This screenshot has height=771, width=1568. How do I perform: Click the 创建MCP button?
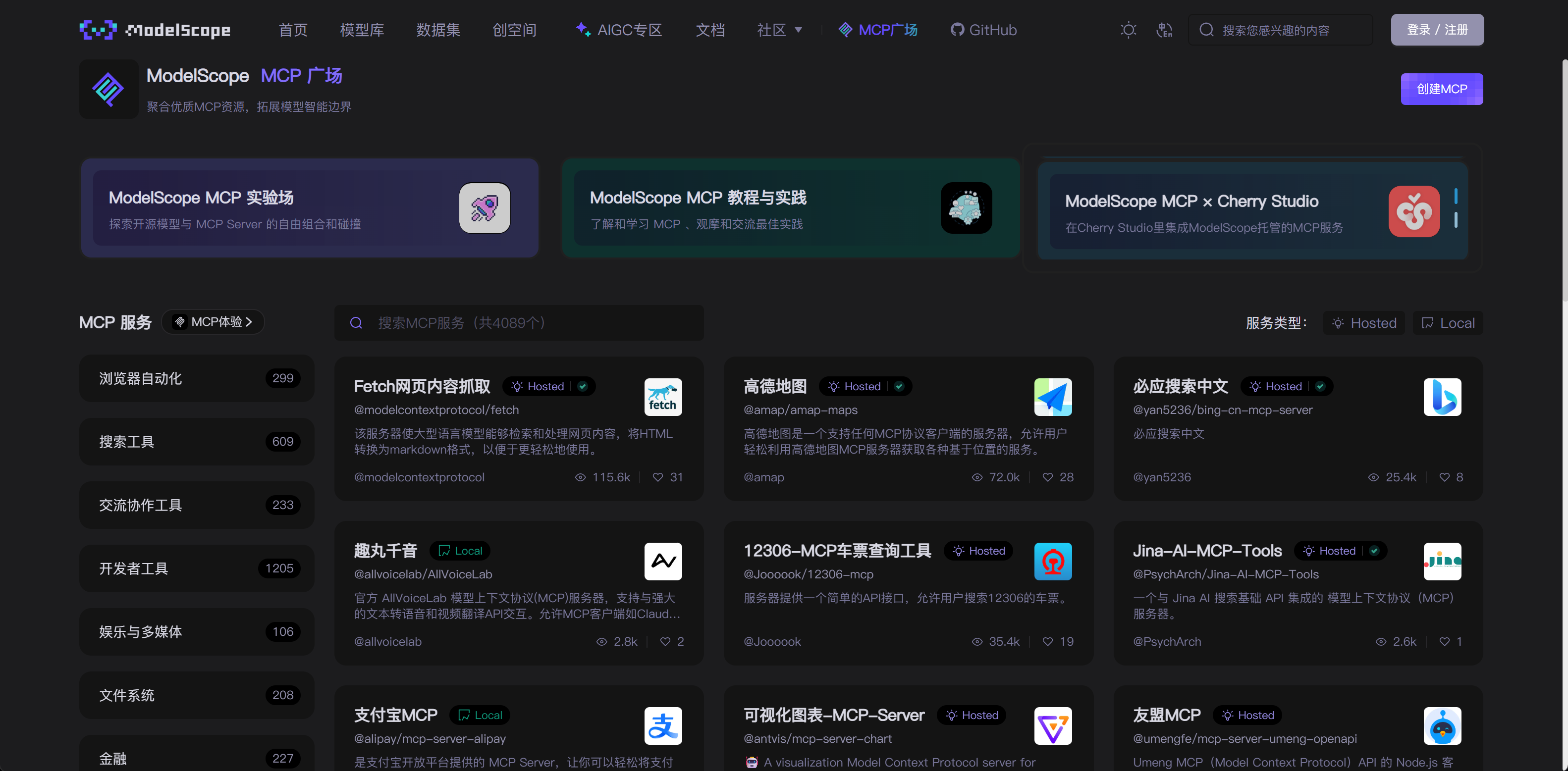(x=1441, y=89)
